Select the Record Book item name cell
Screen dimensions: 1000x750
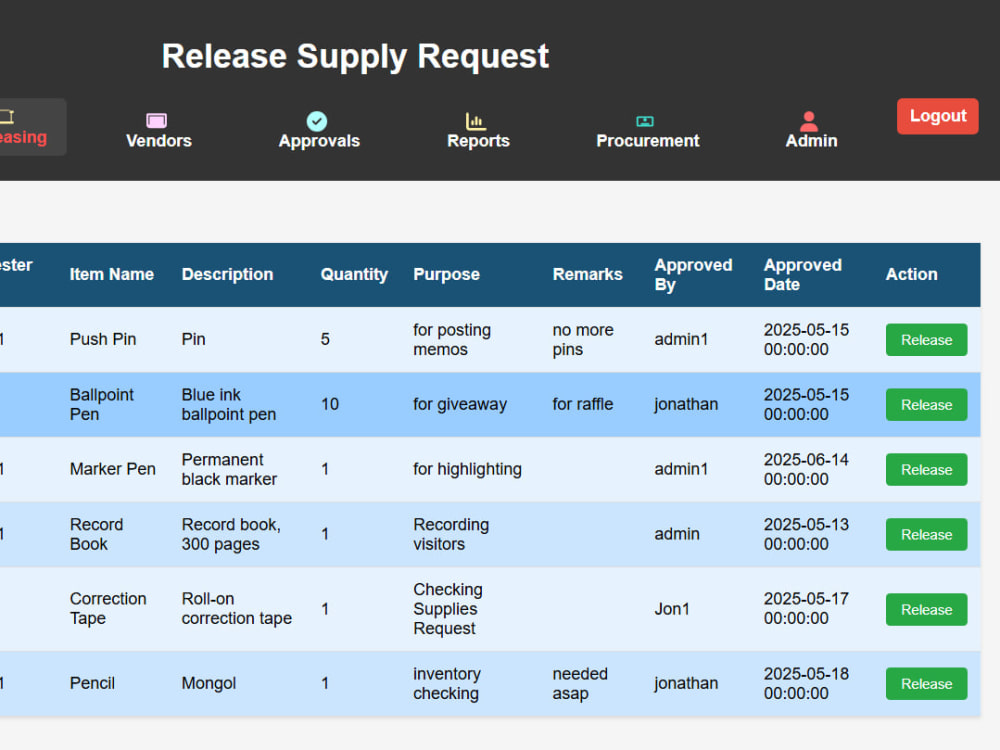(96, 534)
